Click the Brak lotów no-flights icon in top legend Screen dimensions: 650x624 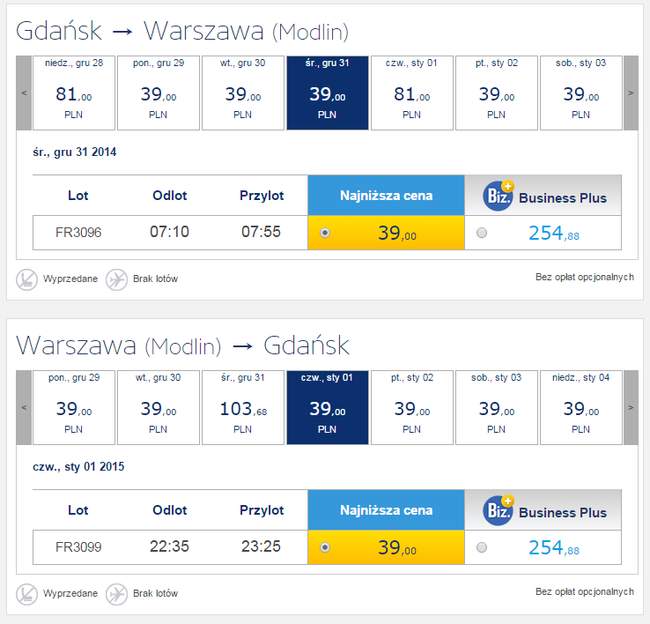[116, 279]
